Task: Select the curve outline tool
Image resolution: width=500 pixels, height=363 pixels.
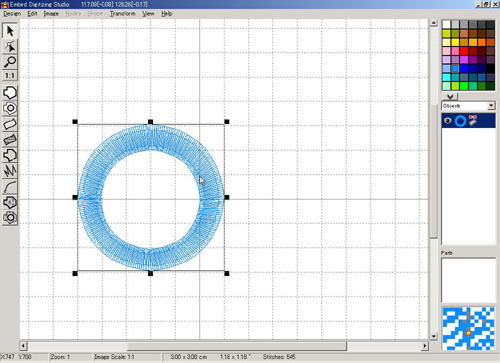Action: tap(10, 187)
